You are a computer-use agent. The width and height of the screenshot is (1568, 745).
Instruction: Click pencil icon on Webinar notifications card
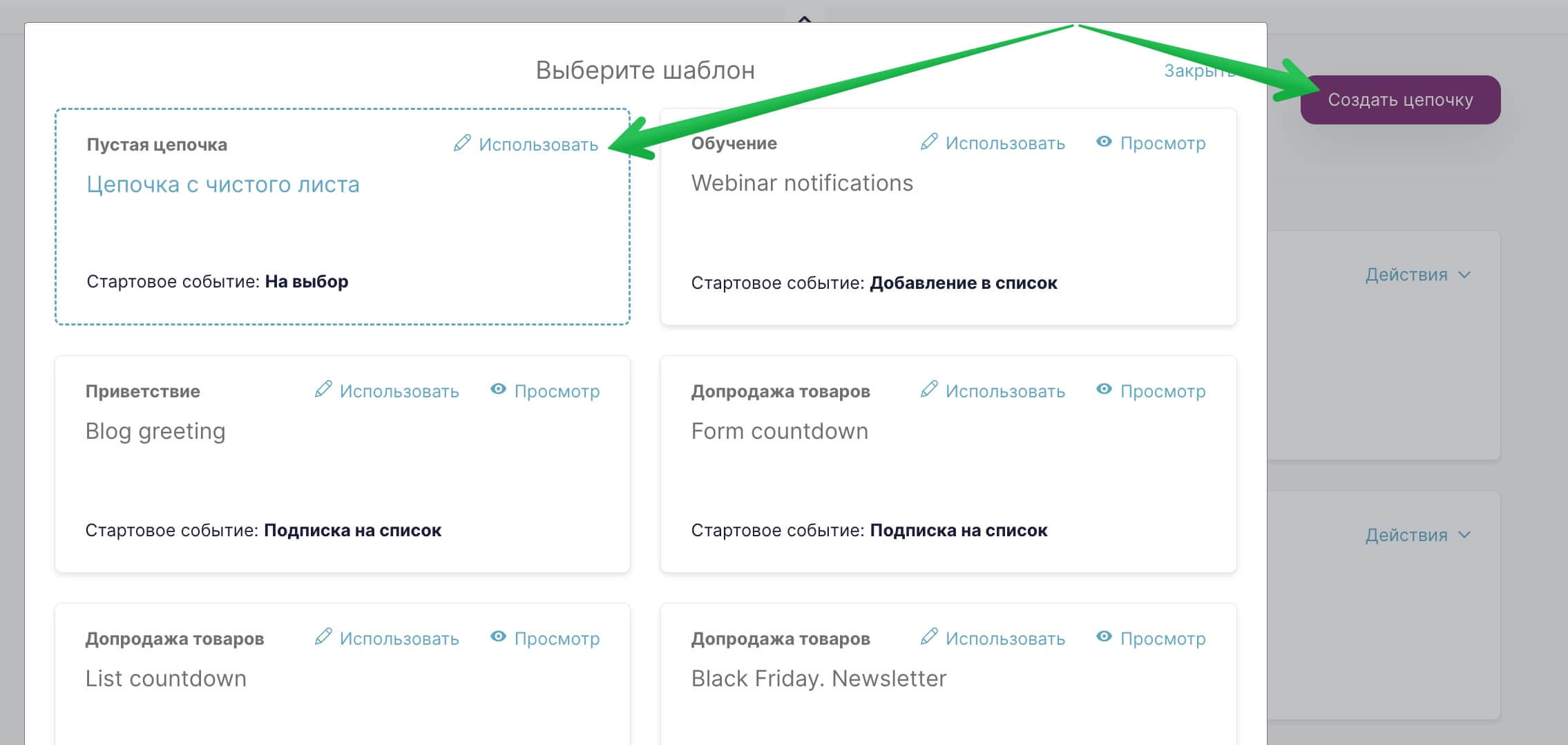(x=929, y=142)
